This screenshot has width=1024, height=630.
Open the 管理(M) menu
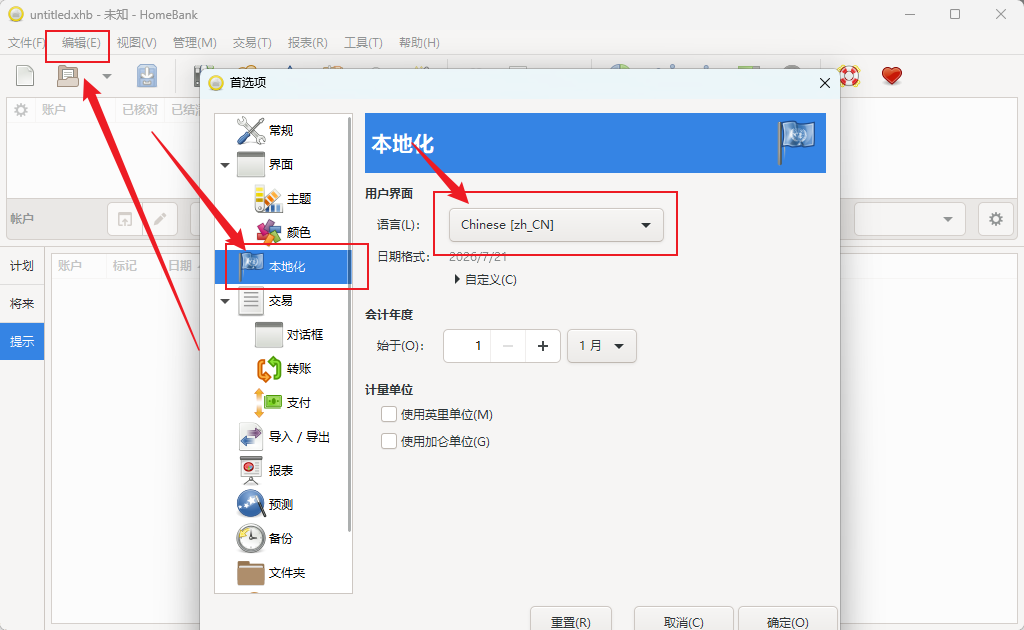click(x=195, y=42)
